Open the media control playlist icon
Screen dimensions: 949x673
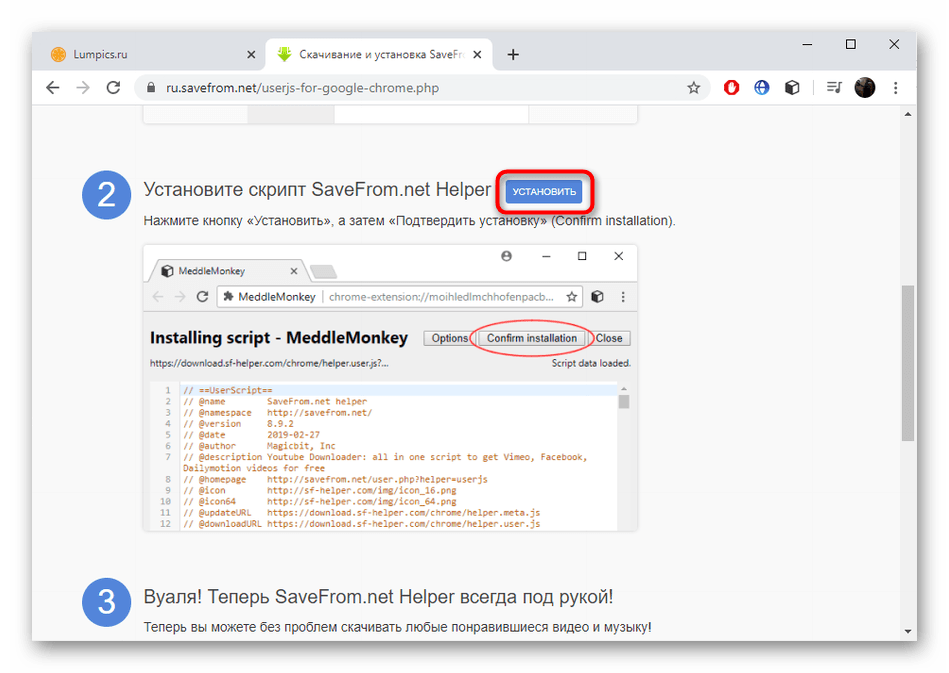point(834,88)
